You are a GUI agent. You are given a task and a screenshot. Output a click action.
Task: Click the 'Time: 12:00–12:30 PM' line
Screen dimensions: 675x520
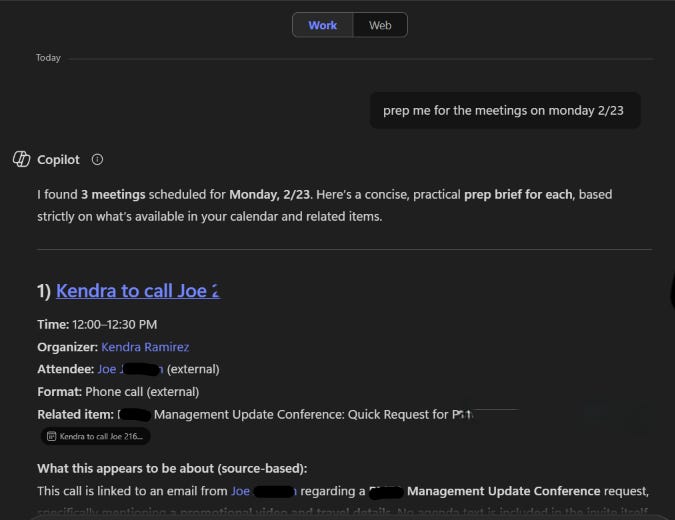coord(97,325)
